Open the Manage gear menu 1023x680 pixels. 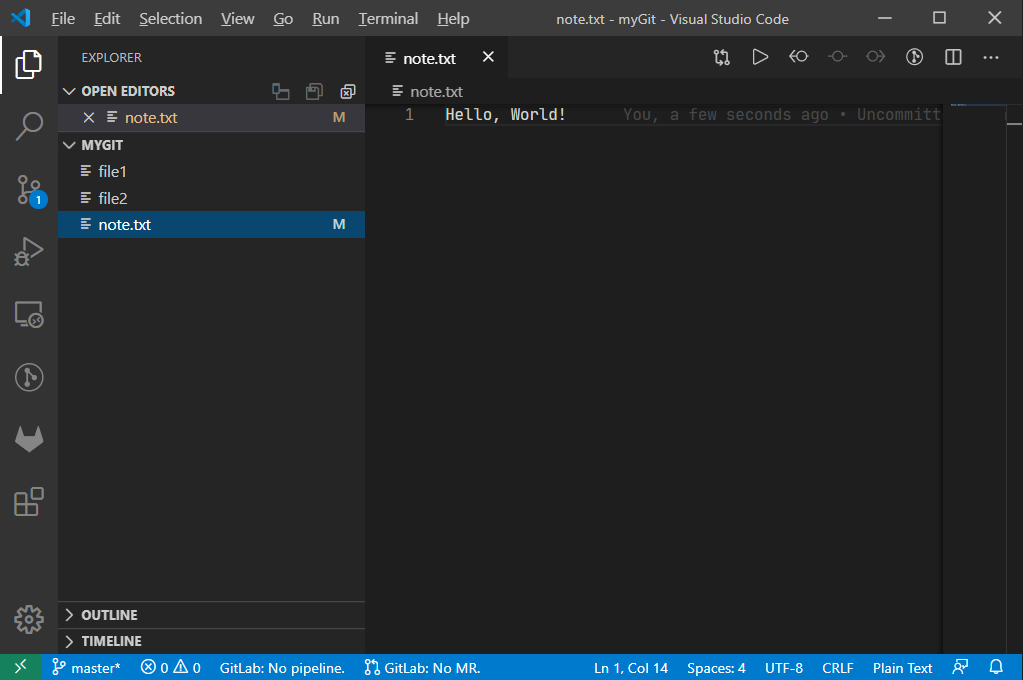point(29,619)
